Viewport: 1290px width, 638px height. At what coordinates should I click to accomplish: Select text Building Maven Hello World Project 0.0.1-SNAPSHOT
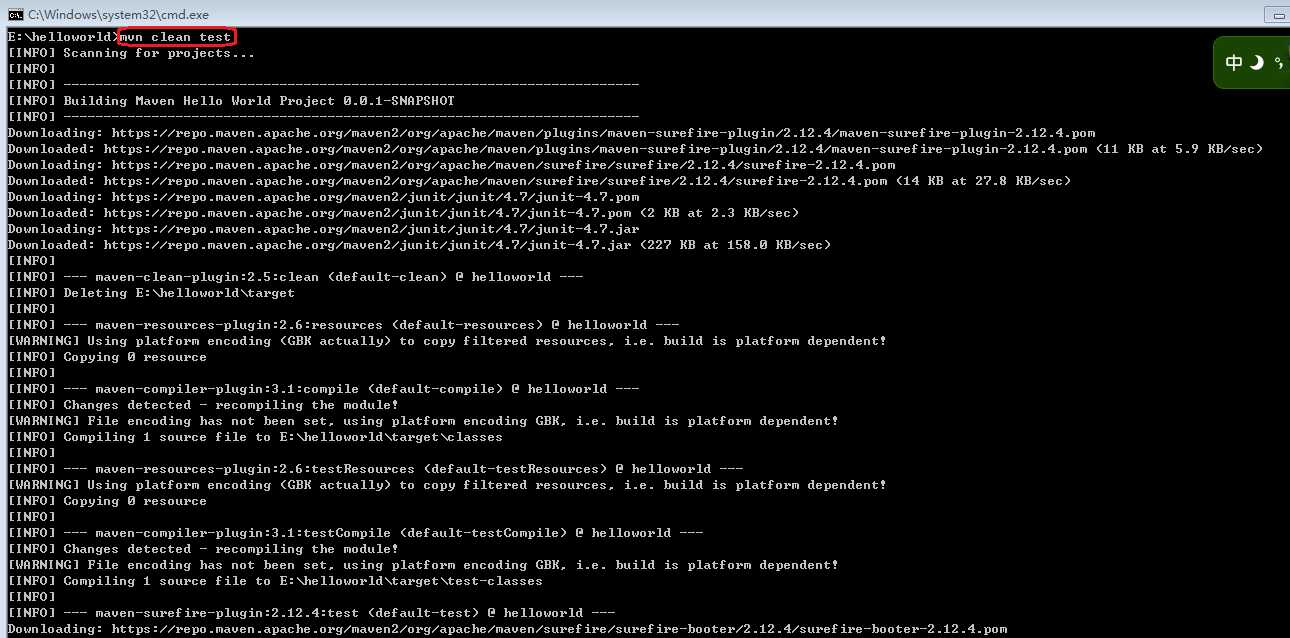259,101
